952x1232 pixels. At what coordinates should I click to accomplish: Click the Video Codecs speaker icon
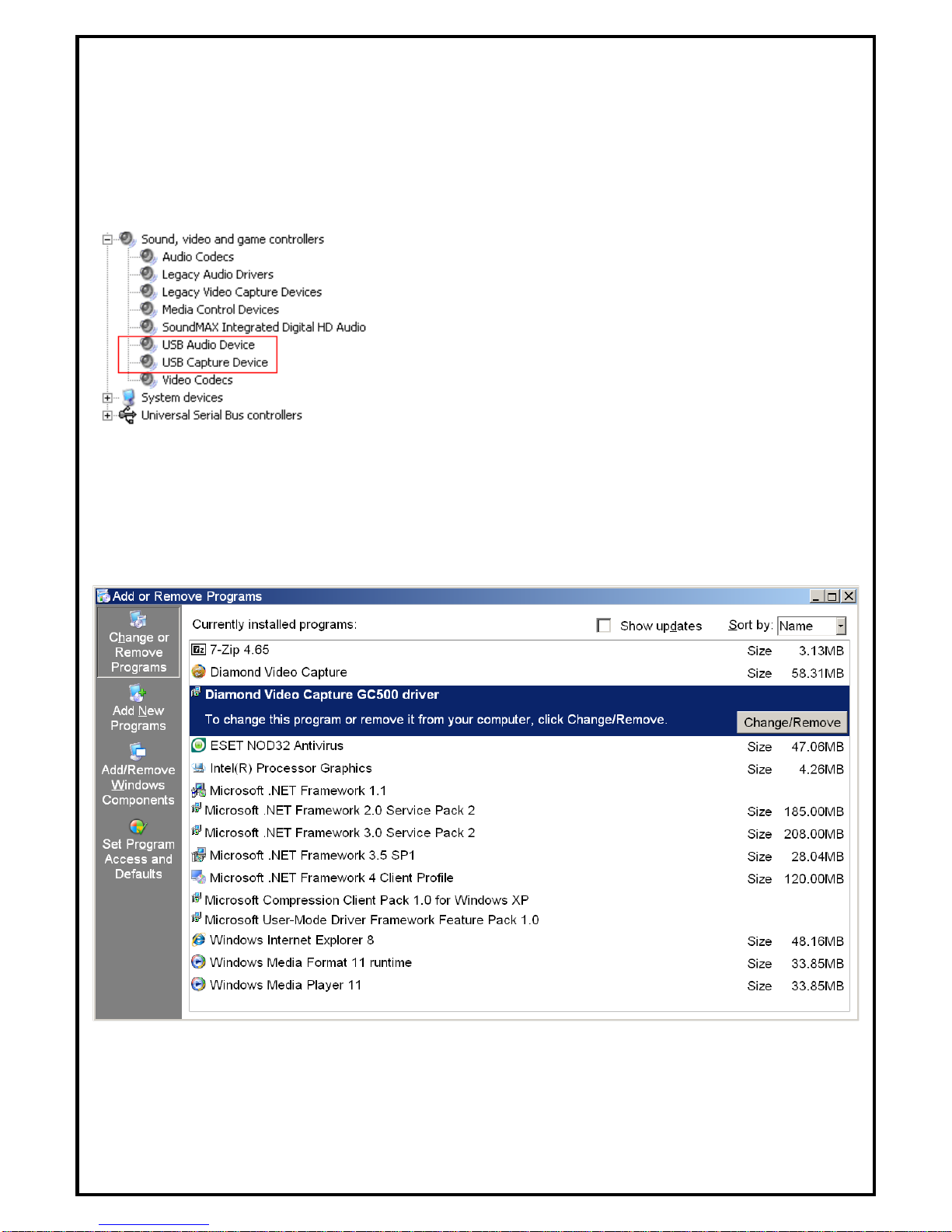[148, 380]
